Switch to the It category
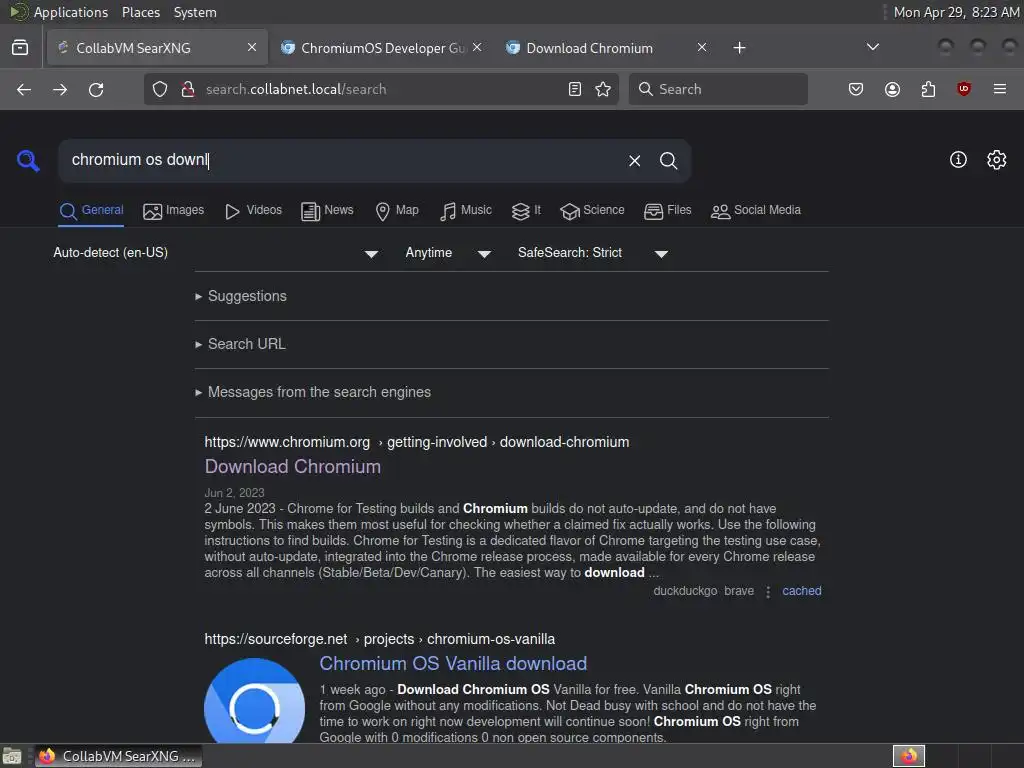Screen dimensions: 1024x768 click(x=526, y=210)
